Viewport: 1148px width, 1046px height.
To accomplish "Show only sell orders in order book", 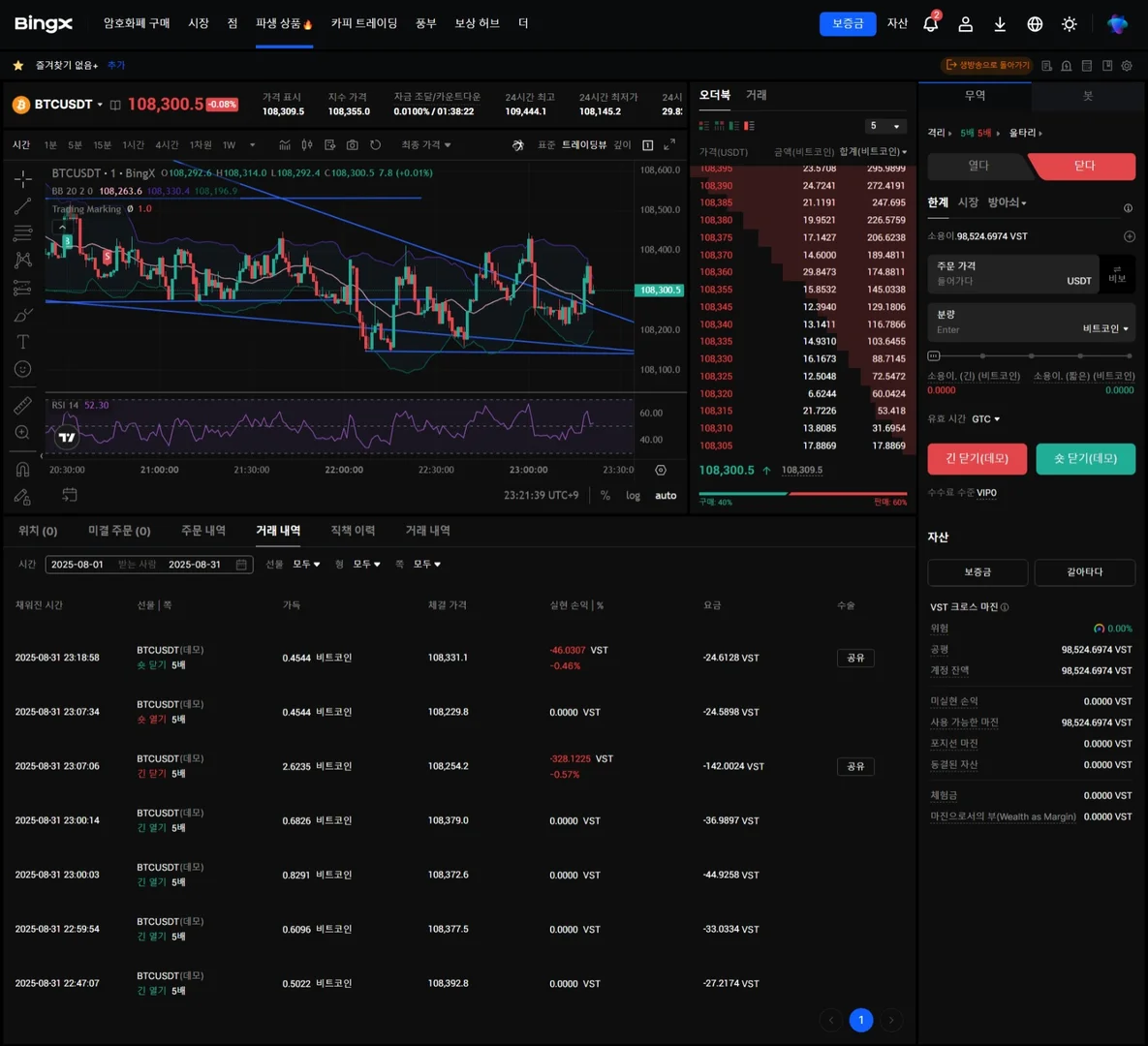I will click(749, 126).
